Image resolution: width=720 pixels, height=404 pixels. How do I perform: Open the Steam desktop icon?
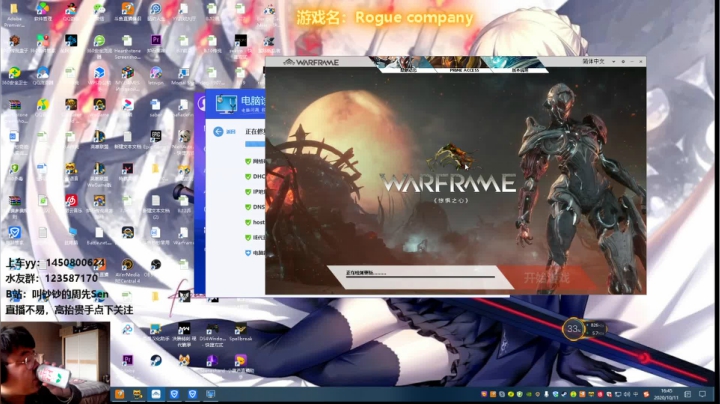pos(156,362)
